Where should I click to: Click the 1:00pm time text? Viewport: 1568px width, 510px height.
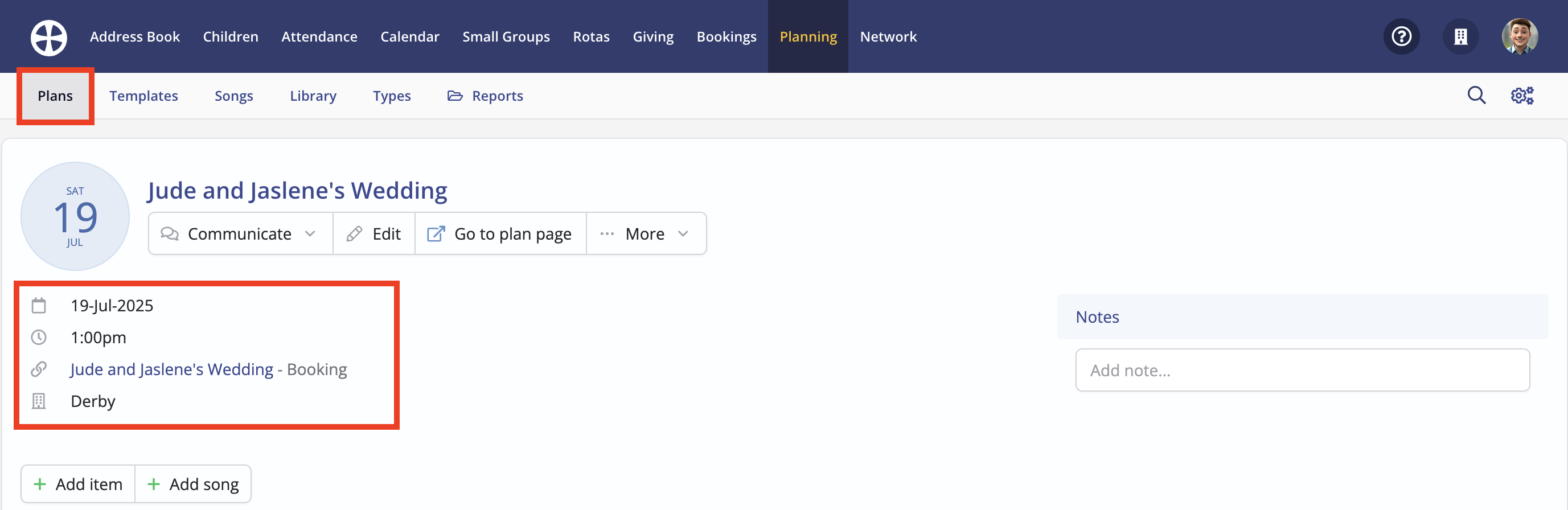(98, 337)
